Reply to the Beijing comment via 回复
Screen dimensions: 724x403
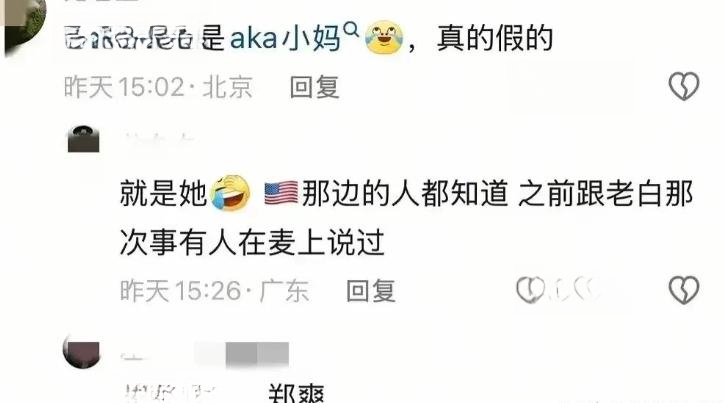click(x=314, y=87)
